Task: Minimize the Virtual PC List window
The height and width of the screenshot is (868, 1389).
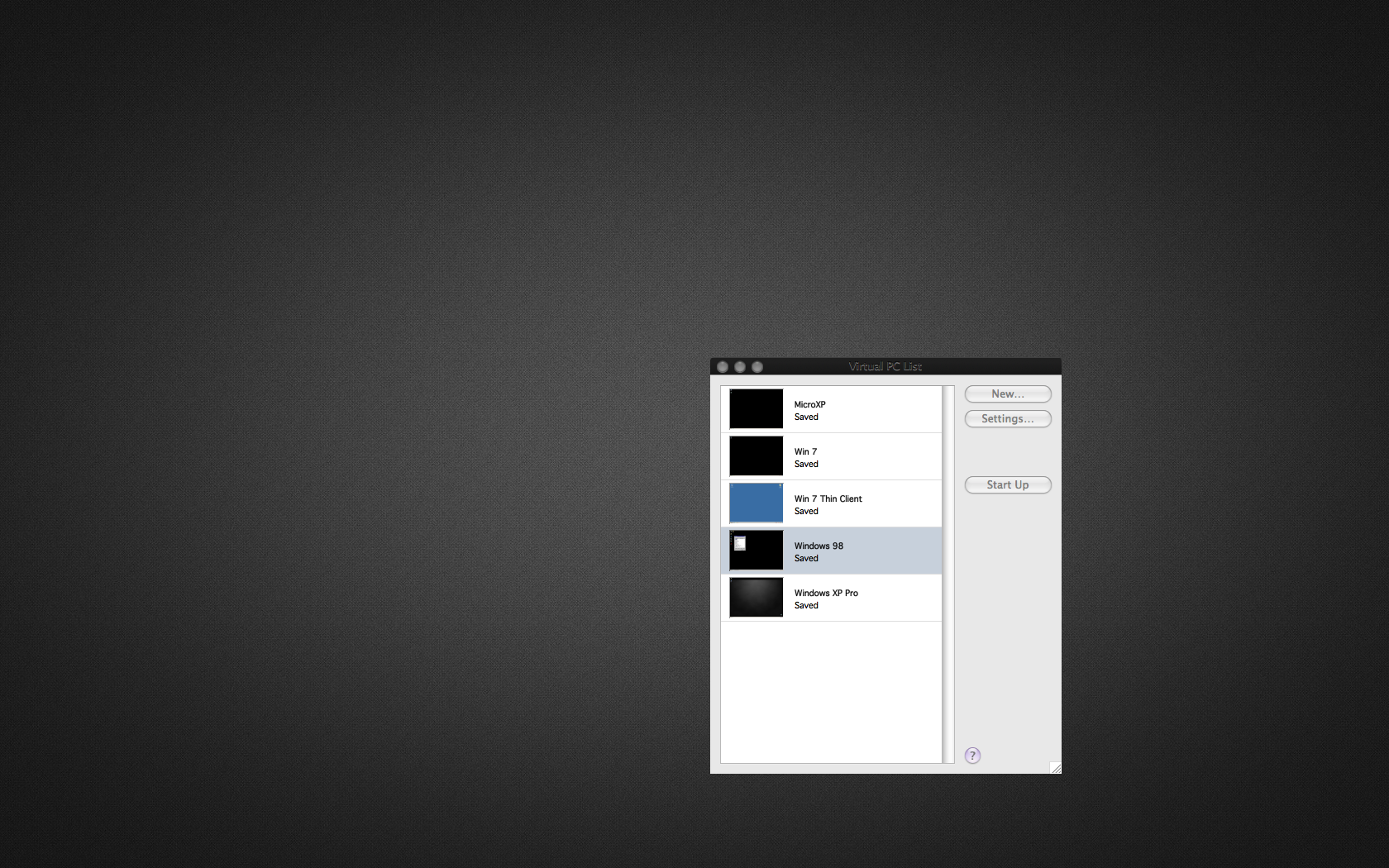Action: point(740,367)
